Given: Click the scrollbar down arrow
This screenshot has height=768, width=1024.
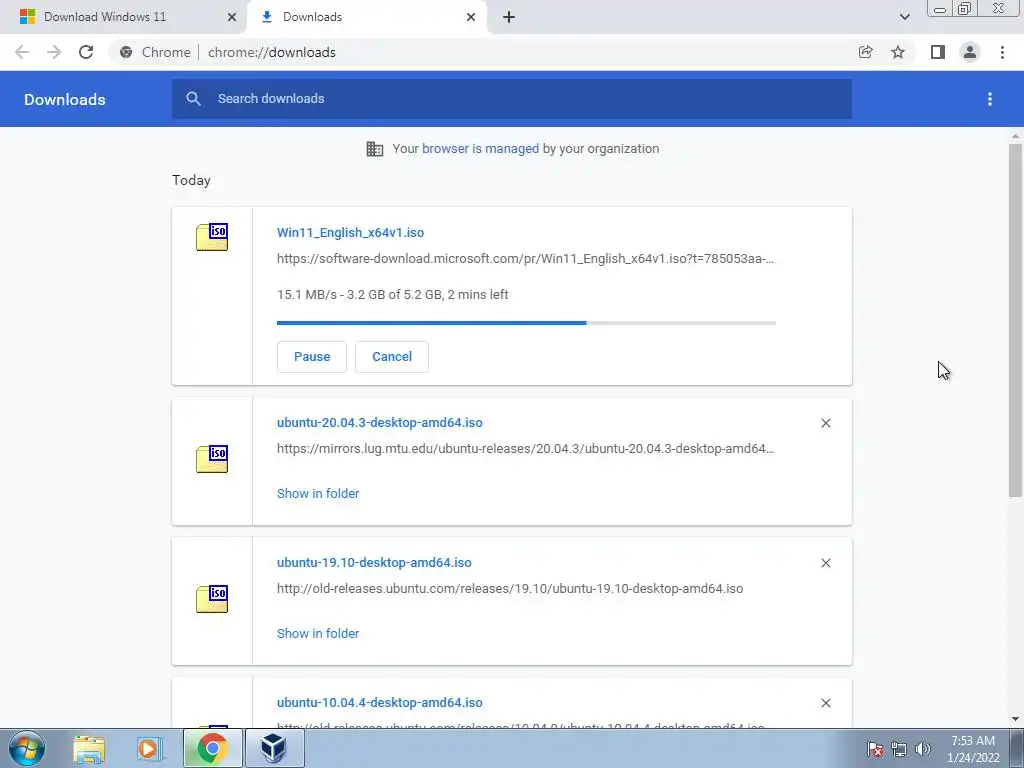Looking at the screenshot, I should point(1015,719).
